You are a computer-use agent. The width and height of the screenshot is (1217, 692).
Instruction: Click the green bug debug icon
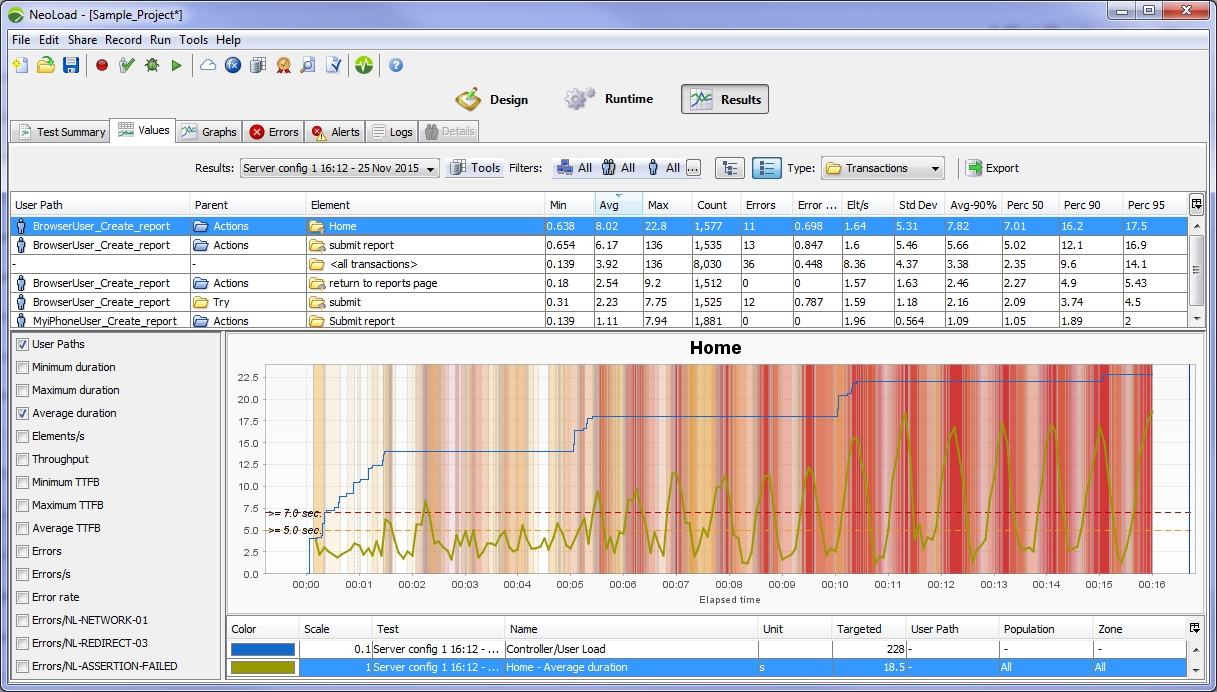click(151, 65)
